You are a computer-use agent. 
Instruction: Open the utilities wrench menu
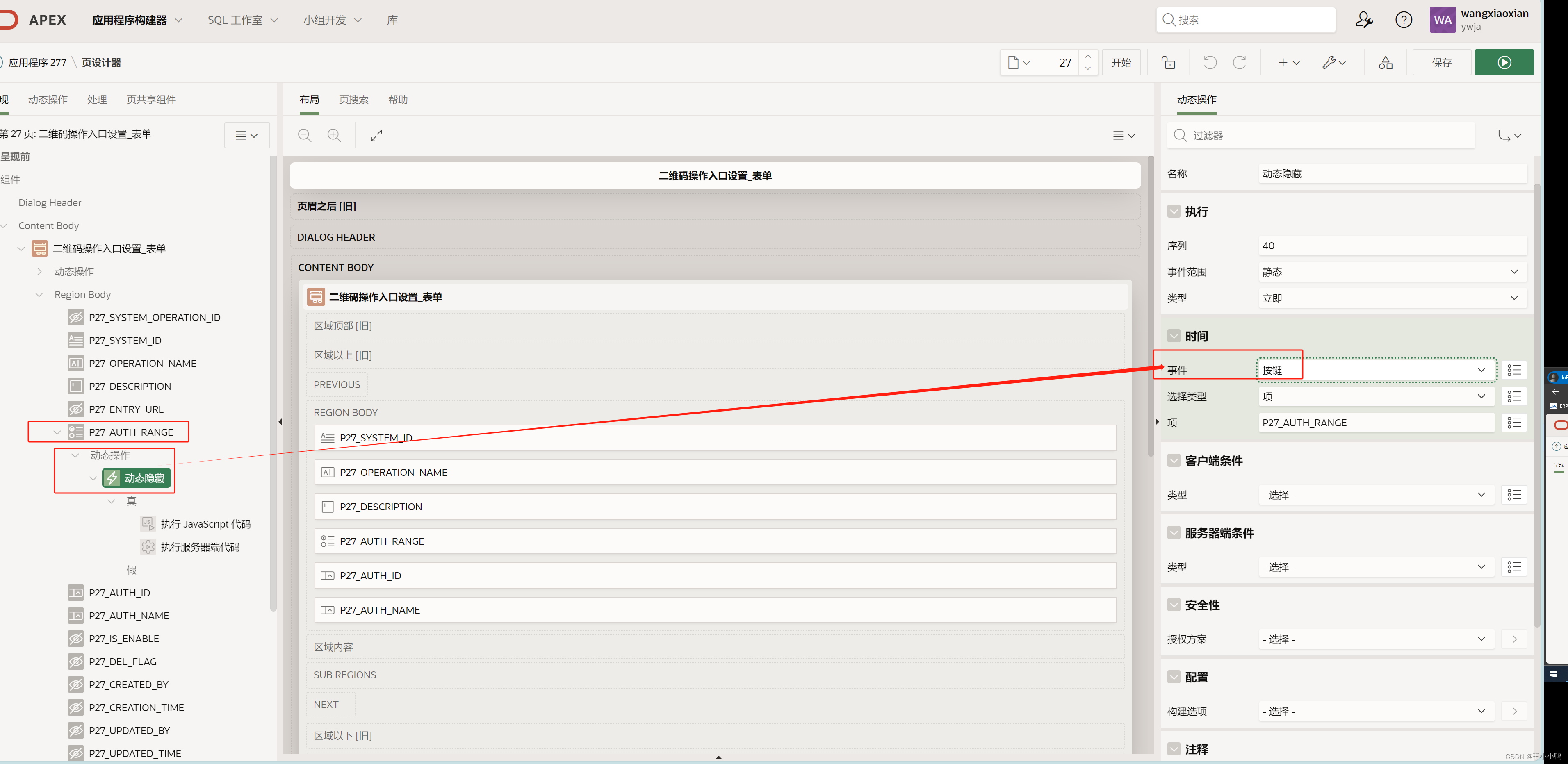pos(1333,63)
